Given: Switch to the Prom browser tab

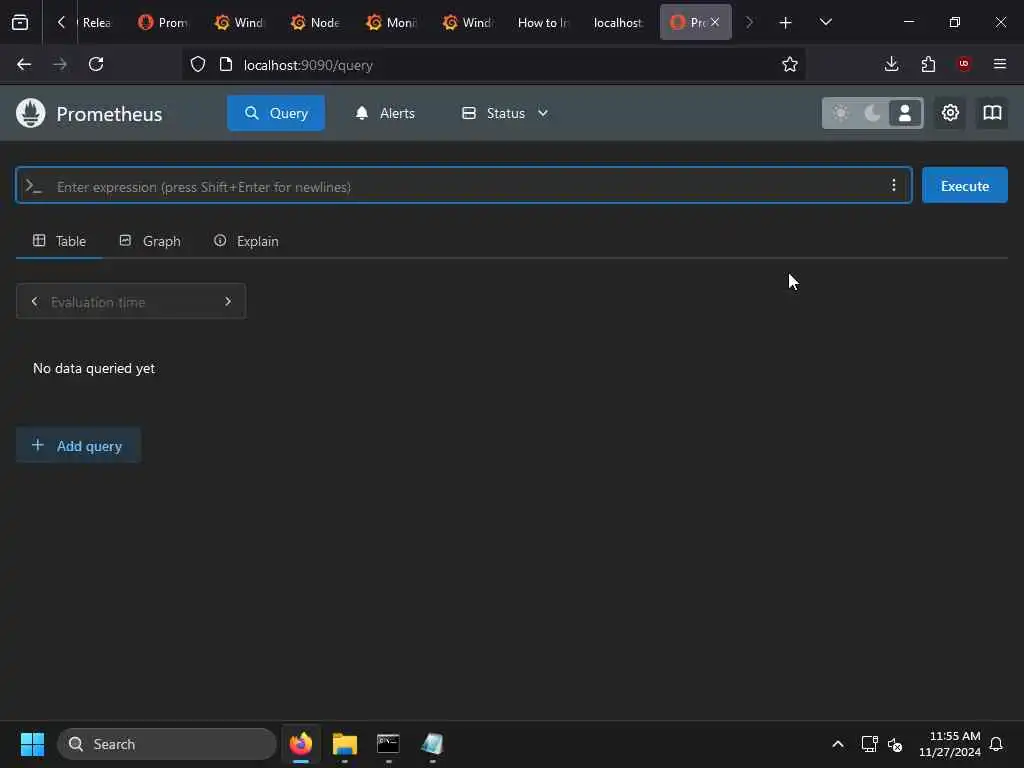Looking at the screenshot, I should coord(163,22).
